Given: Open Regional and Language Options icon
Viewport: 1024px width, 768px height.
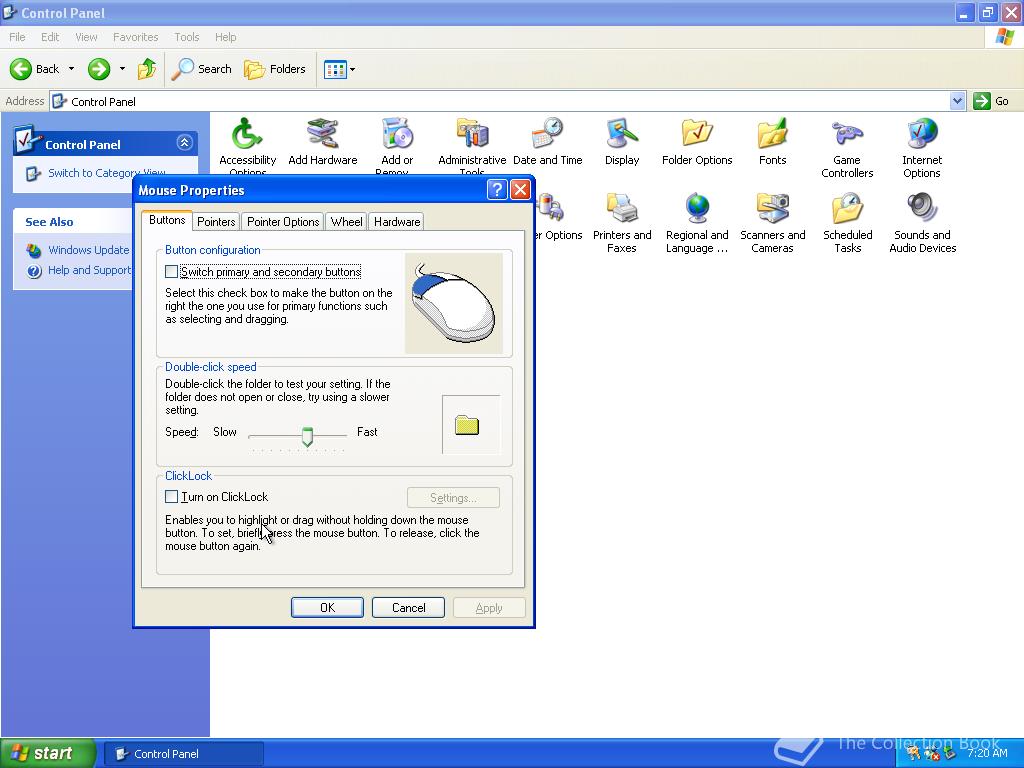Looking at the screenshot, I should coord(697,209).
